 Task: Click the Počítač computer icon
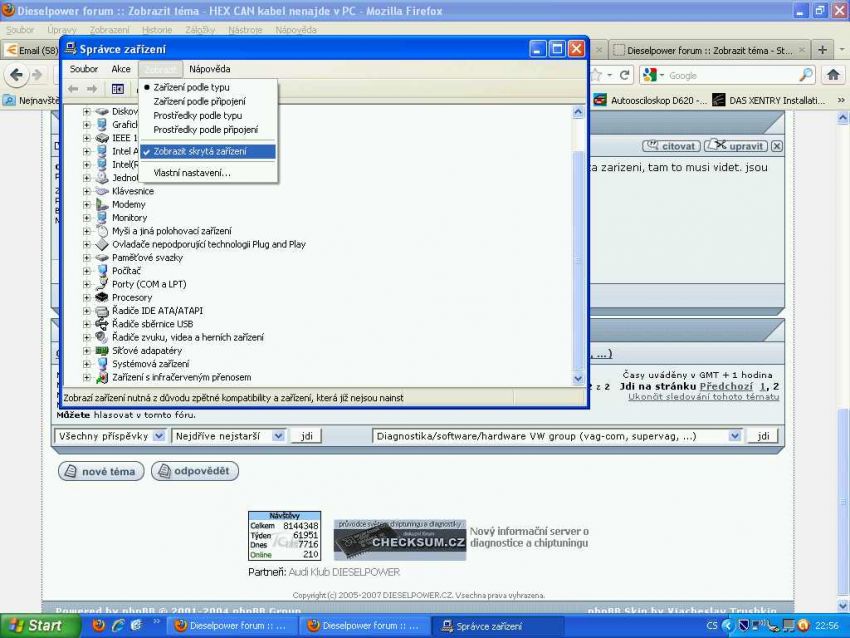(102, 270)
